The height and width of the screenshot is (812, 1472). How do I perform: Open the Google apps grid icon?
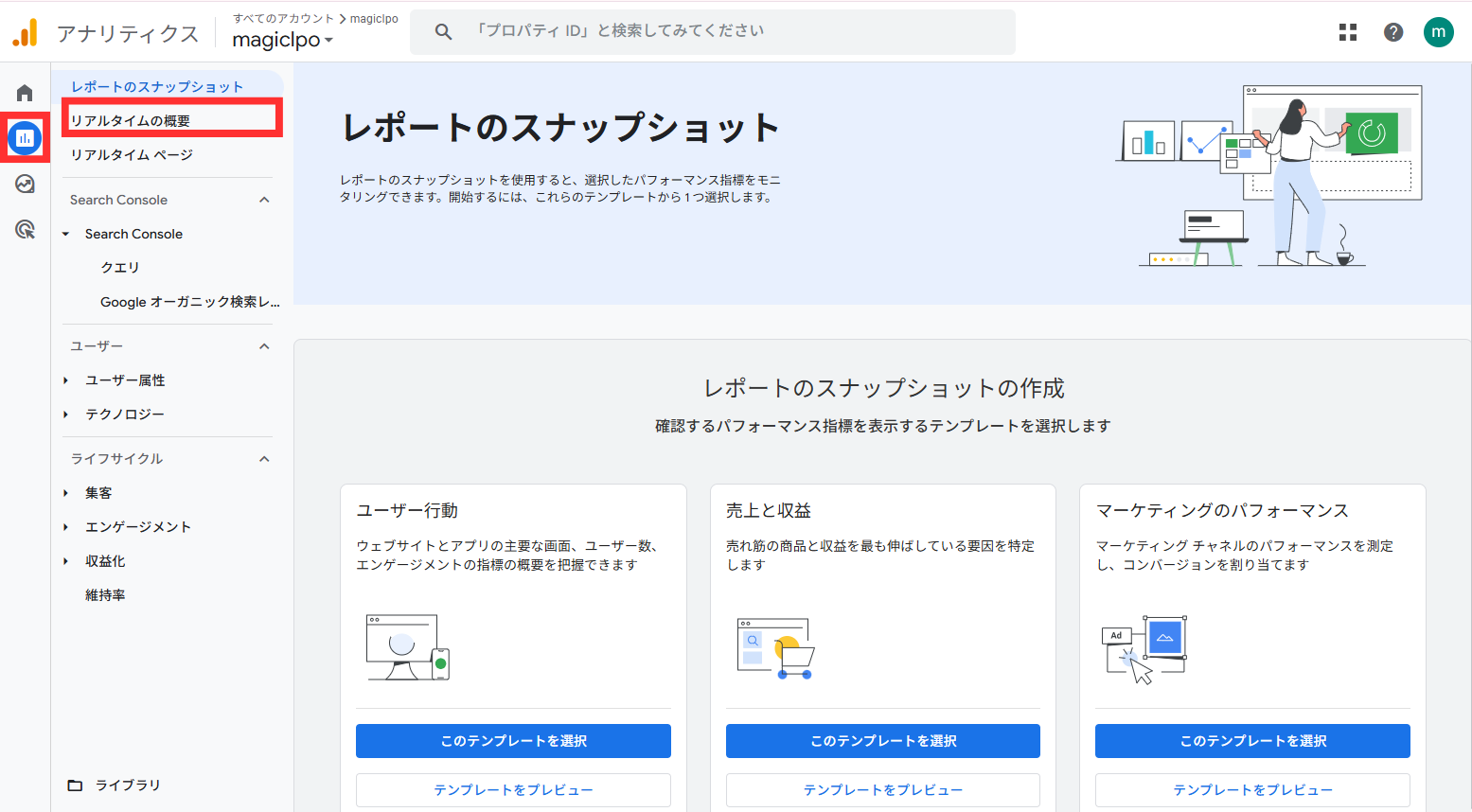coord(1348,32)
